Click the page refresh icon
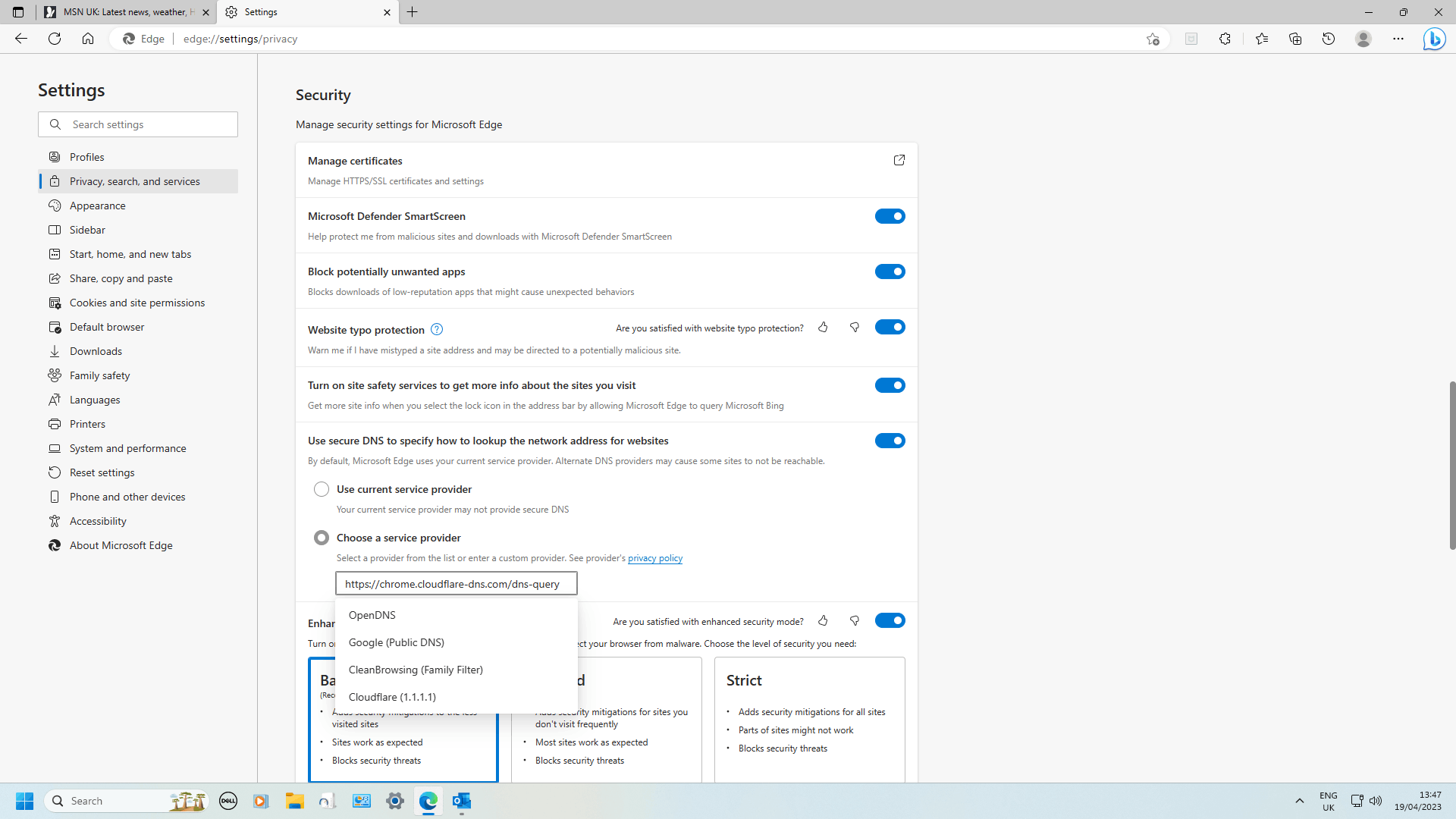This screenshot has height=819, width=1456. 55,39
